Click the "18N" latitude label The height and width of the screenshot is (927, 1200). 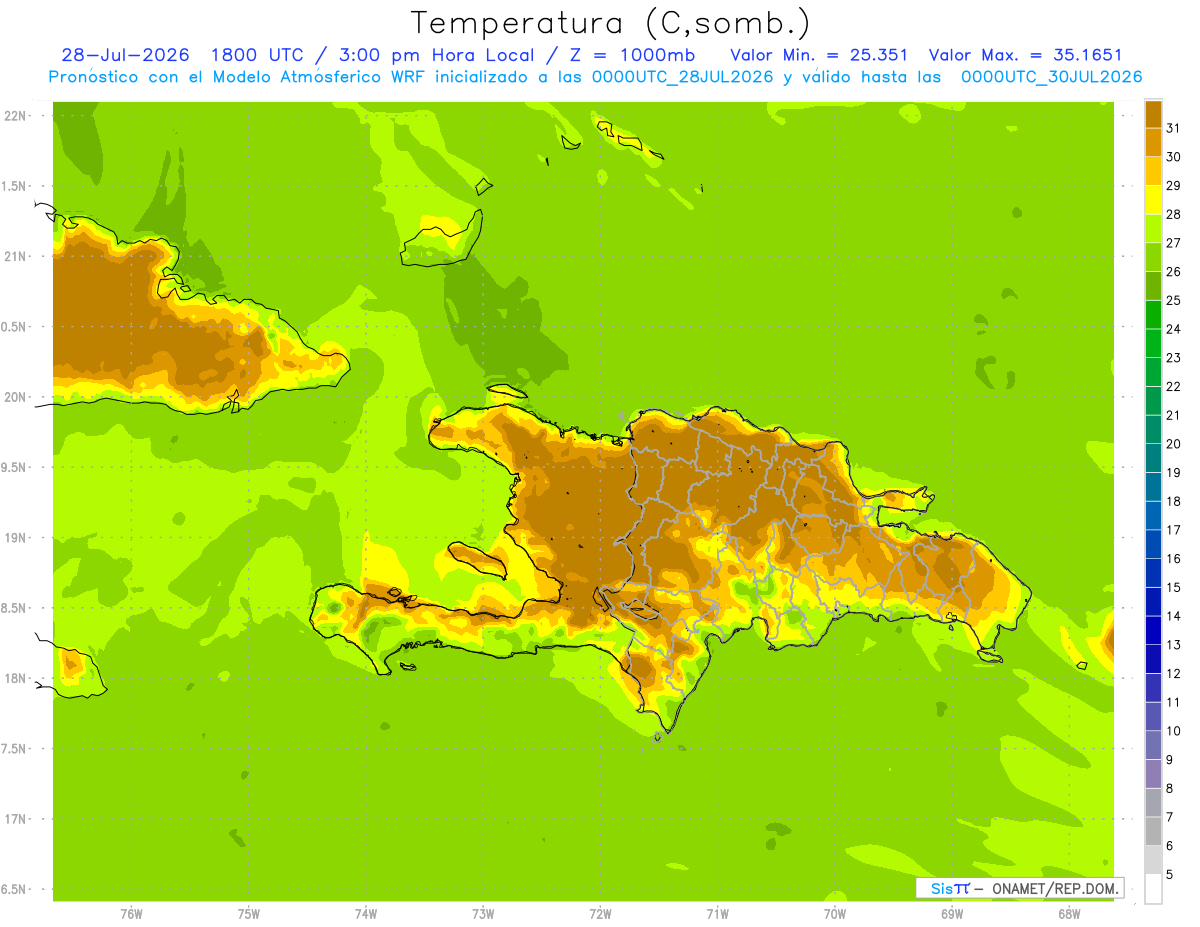point(14,678)
